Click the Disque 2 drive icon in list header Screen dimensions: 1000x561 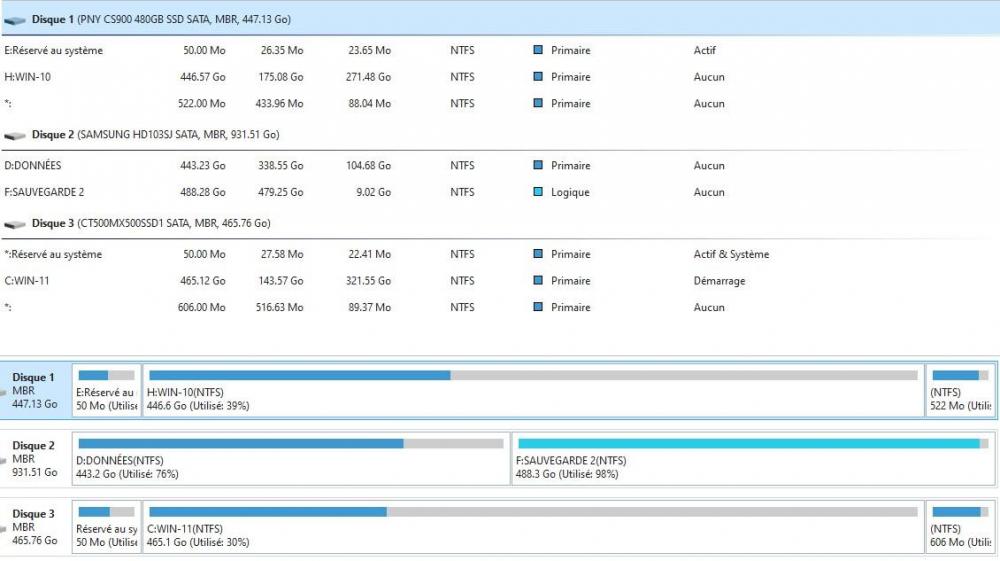(x=15, y=135)
